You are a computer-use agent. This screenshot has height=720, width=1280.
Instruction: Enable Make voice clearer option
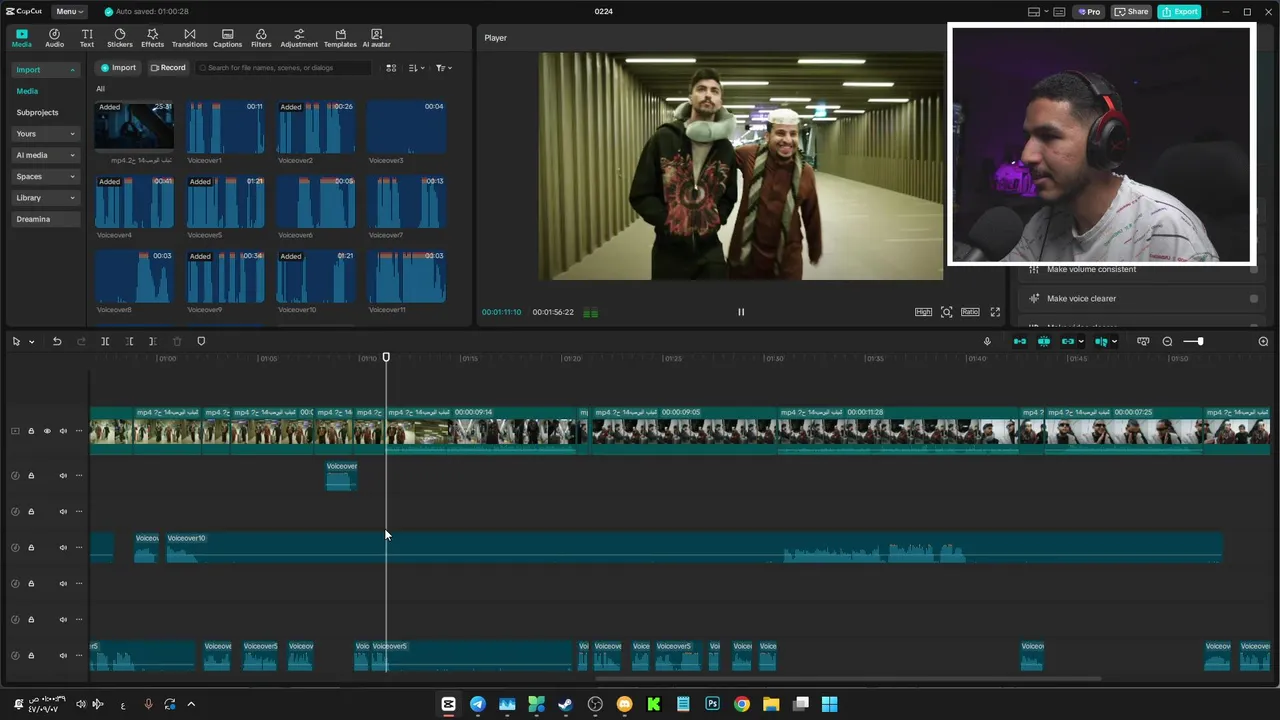pyautogui.click(x=1254, y=298)
